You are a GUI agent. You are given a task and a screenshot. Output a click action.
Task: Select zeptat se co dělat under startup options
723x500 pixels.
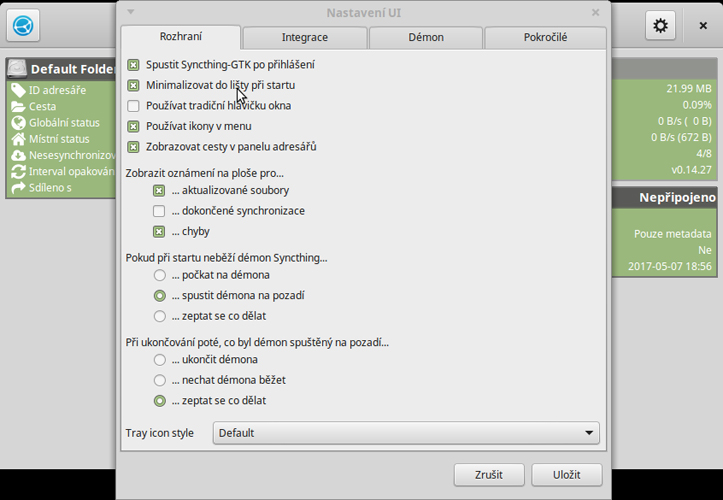pos(160,316)
